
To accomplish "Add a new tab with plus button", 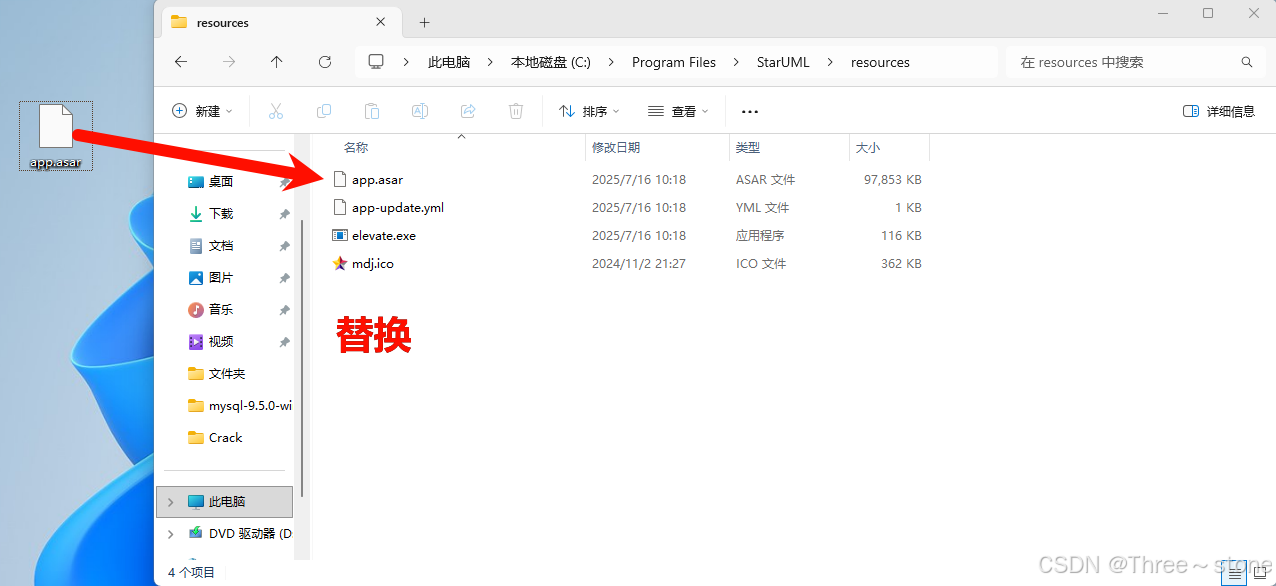I will [424, 22].
